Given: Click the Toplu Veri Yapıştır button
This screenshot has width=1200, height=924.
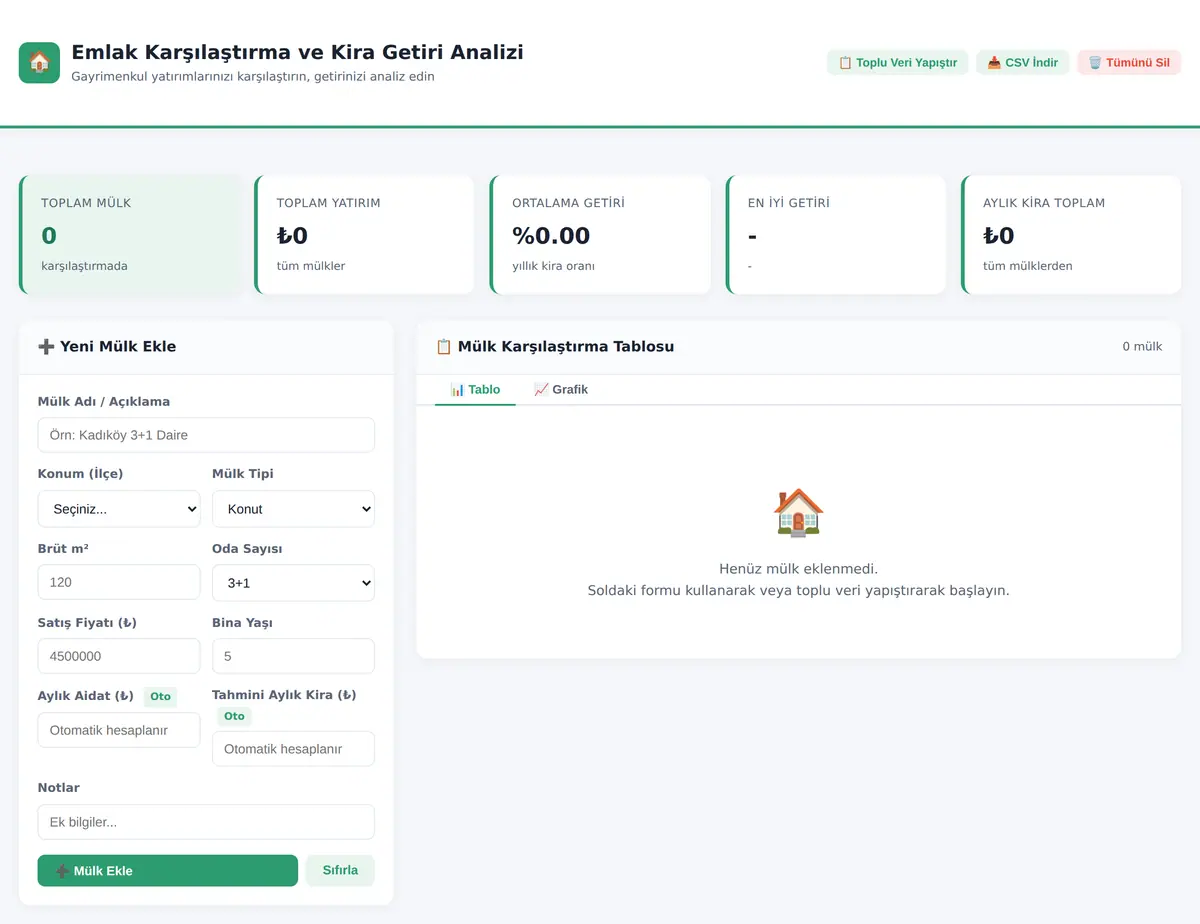Looking at the screenshot, I should pyautogui.click(x=898, y=63).
